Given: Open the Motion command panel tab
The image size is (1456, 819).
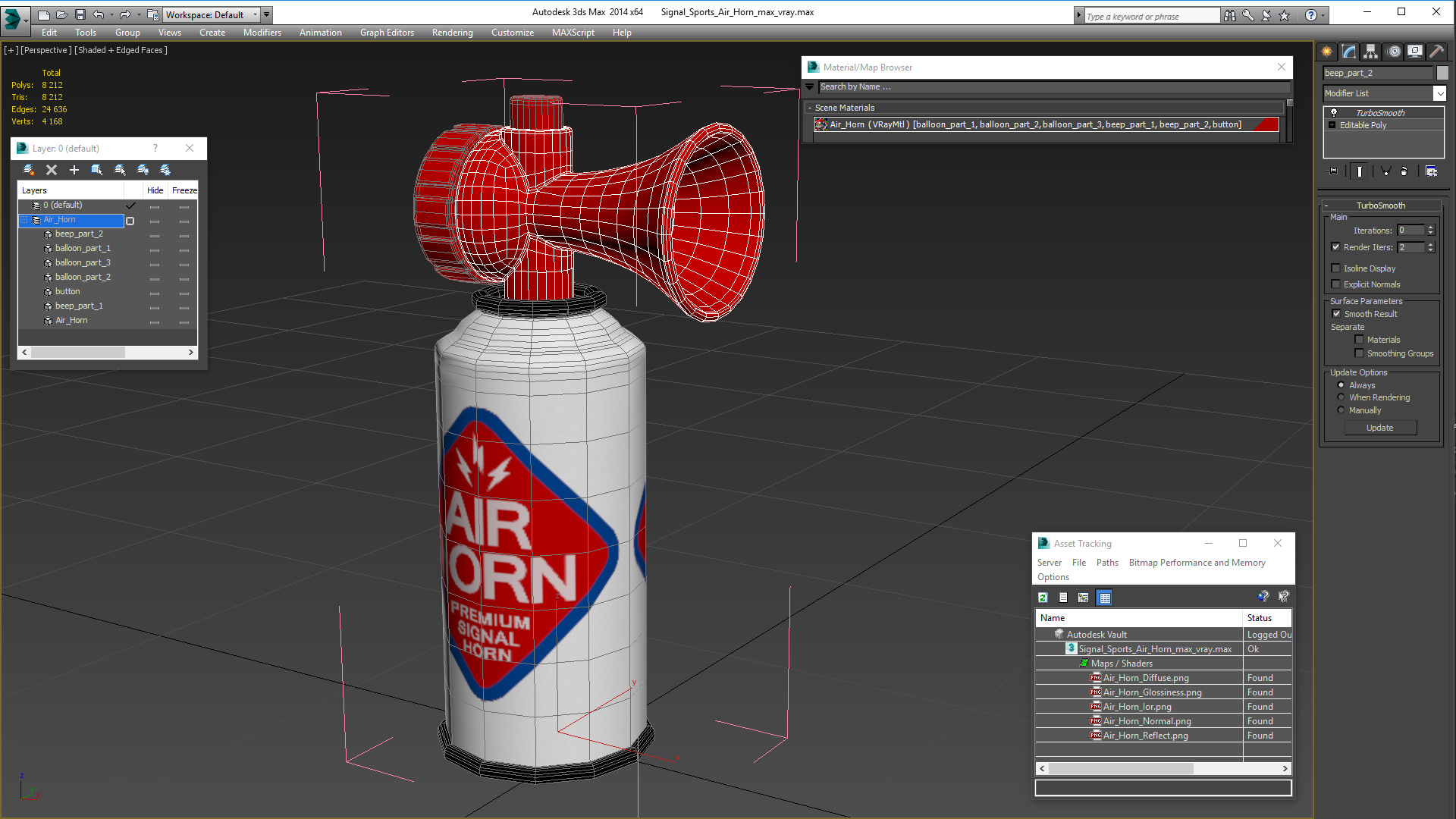Looking at the screenshot, I should click(1394, 52).
